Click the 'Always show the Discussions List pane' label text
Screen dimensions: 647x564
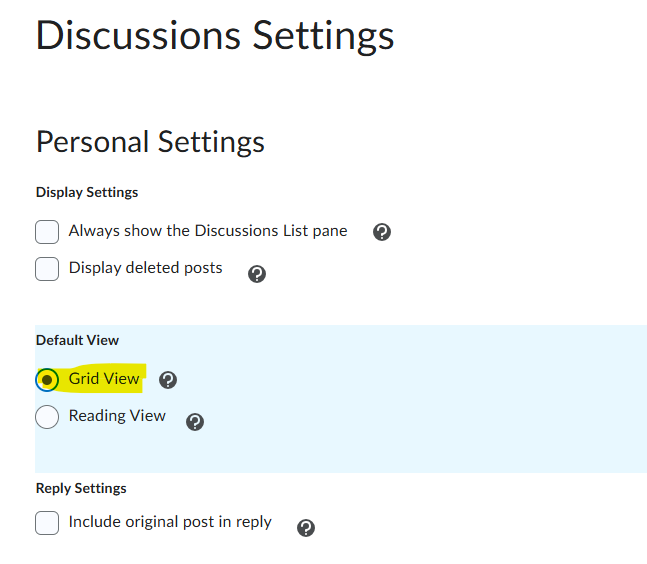tap(208, 231)
